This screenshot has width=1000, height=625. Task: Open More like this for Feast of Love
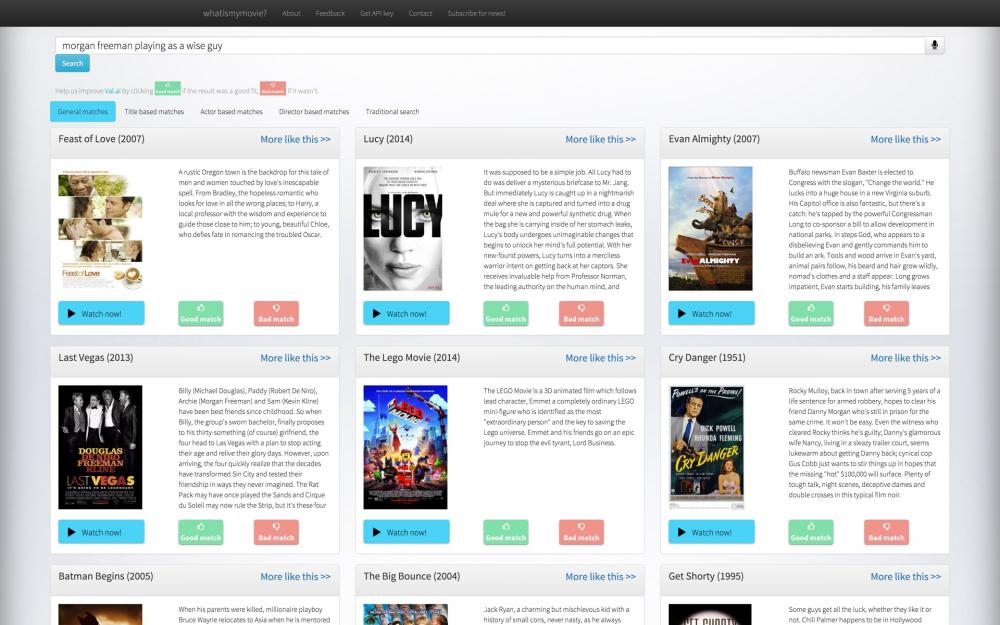tap(295, 140)
